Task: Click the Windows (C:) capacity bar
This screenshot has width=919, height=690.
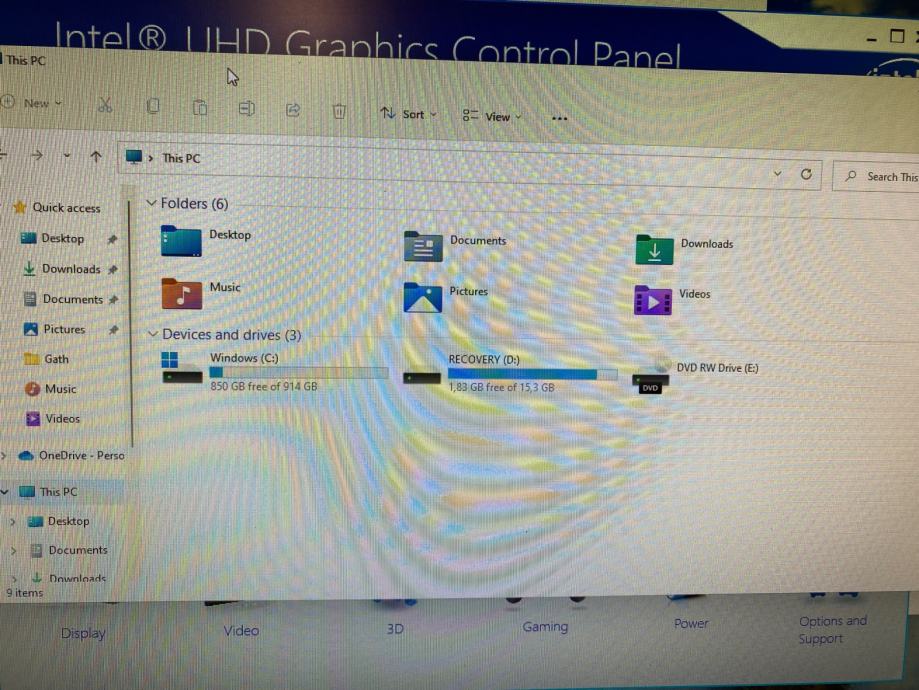Action: [x=299, y=372]
